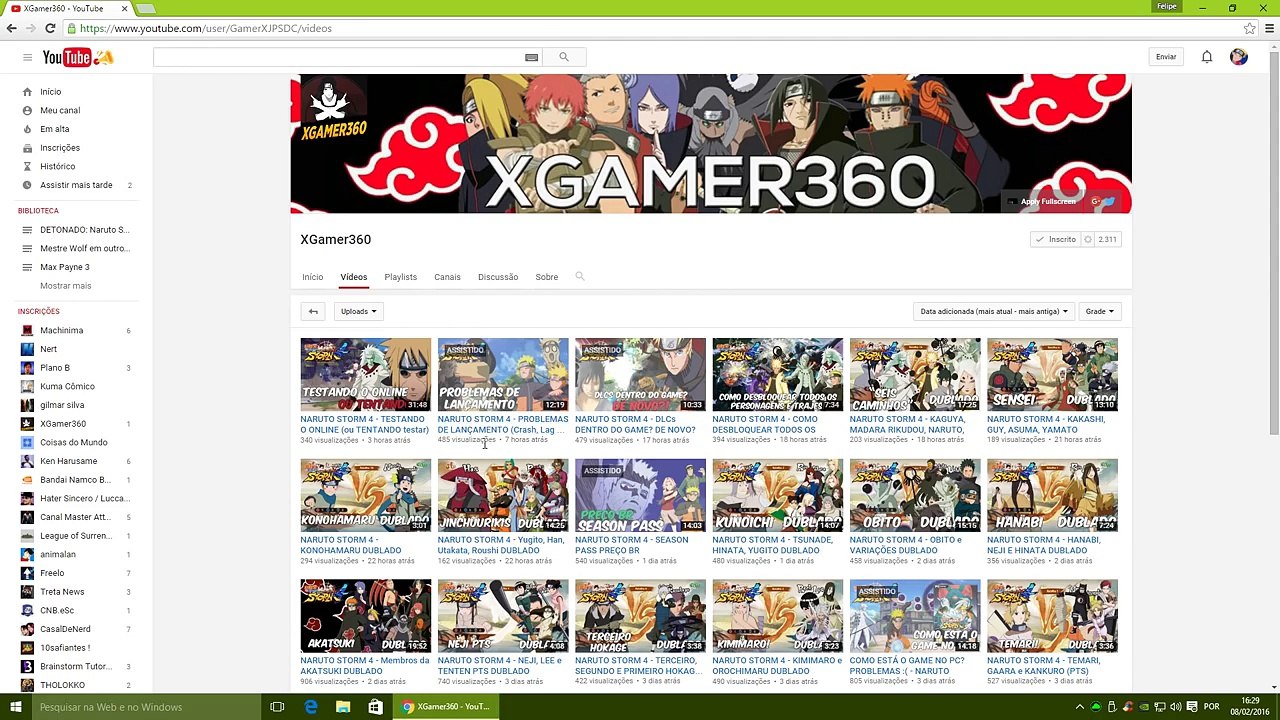The height and width of the screenshot is (720, 1280).
Task: Open the on-screen keyboard icon in search box
Action: (x=531, y=57)
